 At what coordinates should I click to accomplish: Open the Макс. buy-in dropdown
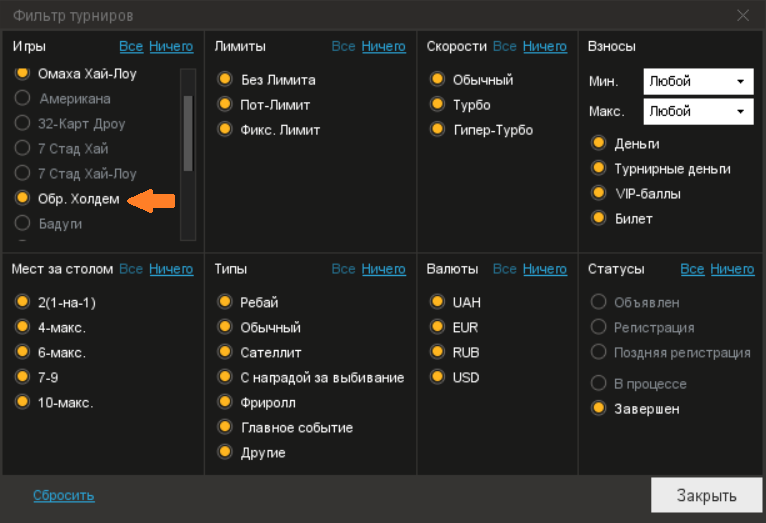tap(698, 111)
